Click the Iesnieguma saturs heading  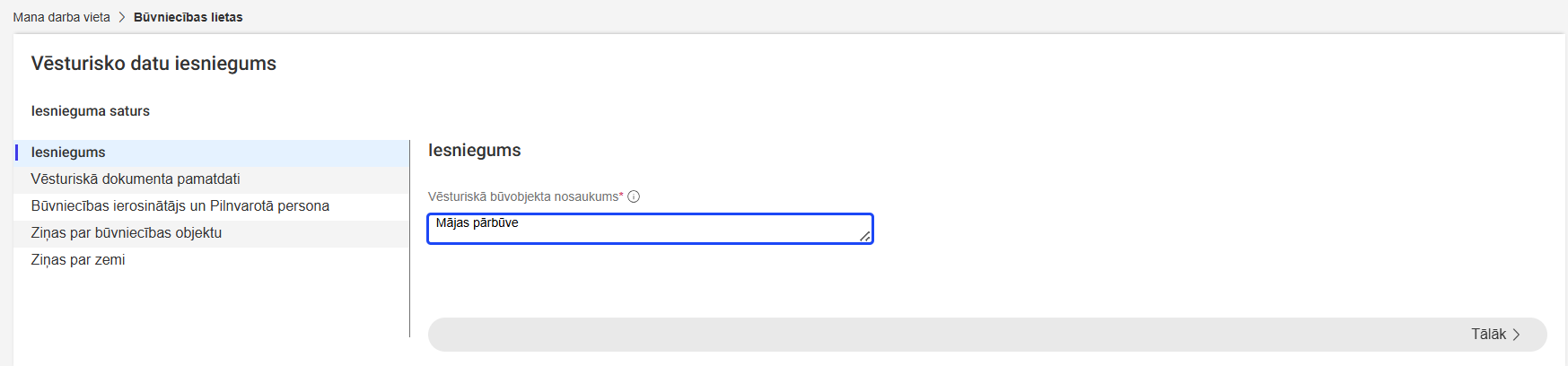pyautogui.click(x=91, y=111)
